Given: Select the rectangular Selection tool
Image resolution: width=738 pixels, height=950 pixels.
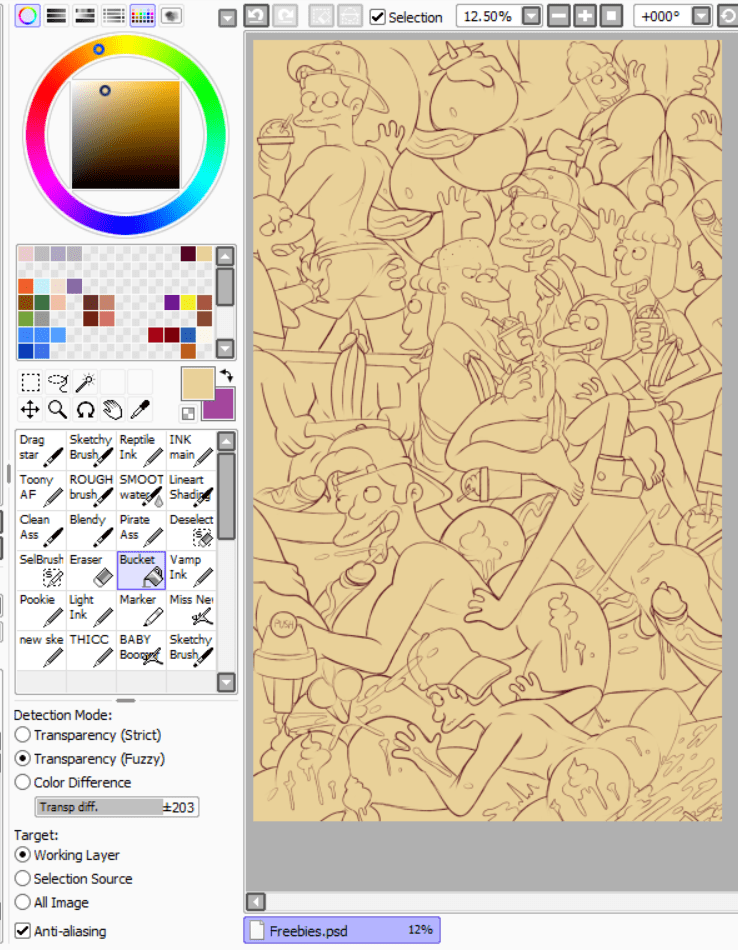Looking at the screenshot, I should pos(30,382).
